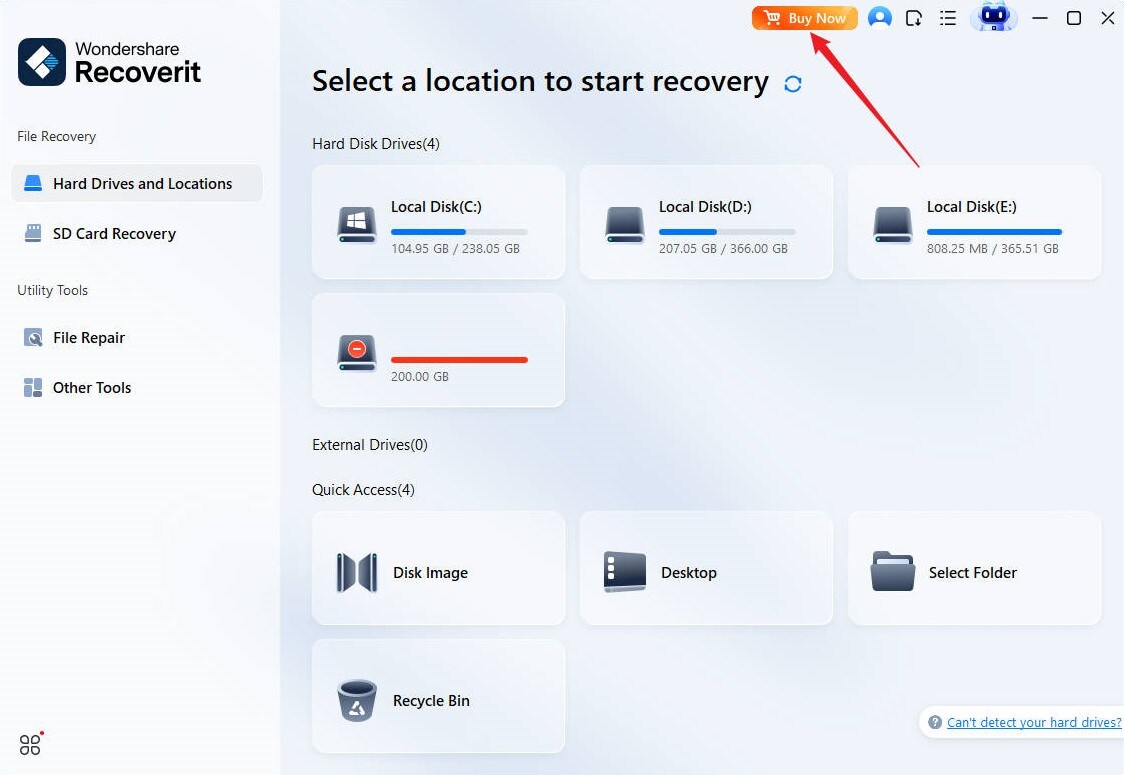Screen dimensions: 1124x775
Task: Click the user account avatar icon
Action: (x=879, y=18)
